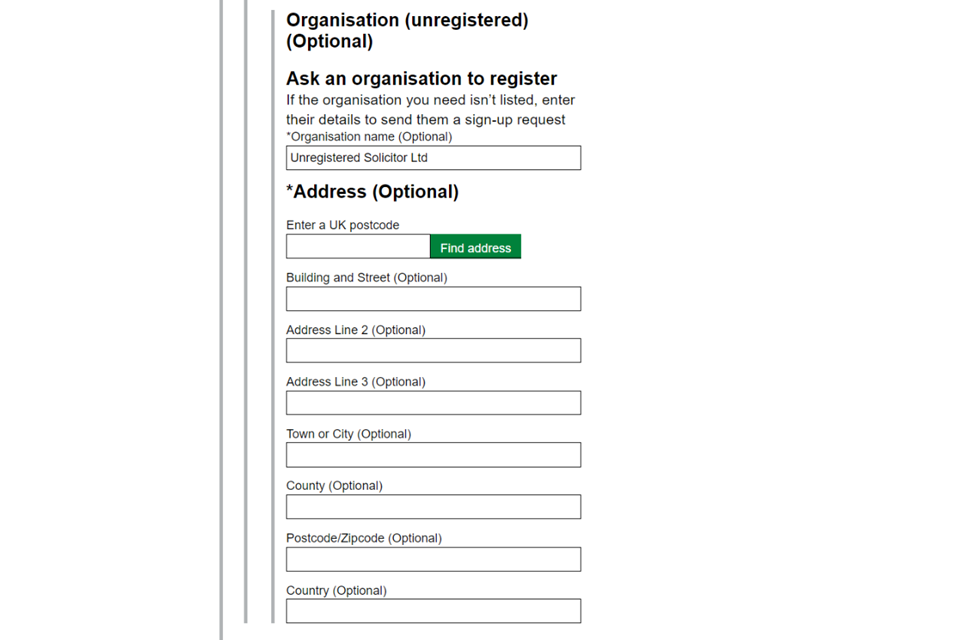Click into Address Line 3 field

(x=433, y=403)
